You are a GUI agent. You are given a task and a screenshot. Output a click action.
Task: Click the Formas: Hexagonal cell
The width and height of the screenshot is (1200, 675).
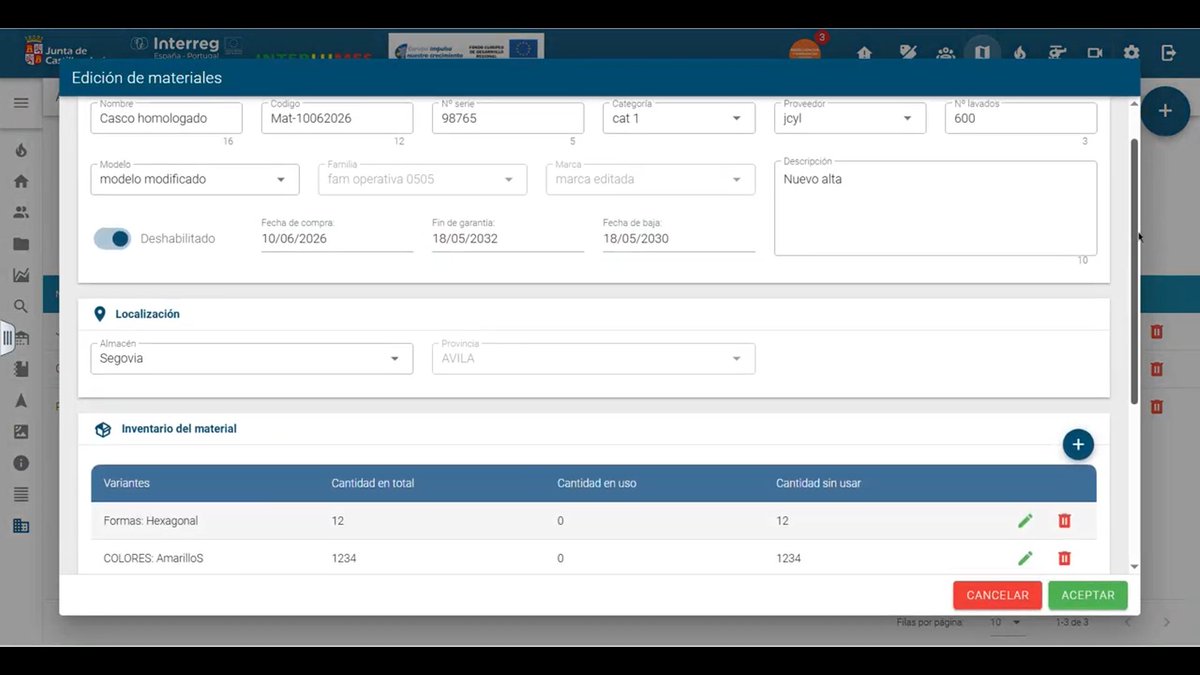[x=151, y=521]
